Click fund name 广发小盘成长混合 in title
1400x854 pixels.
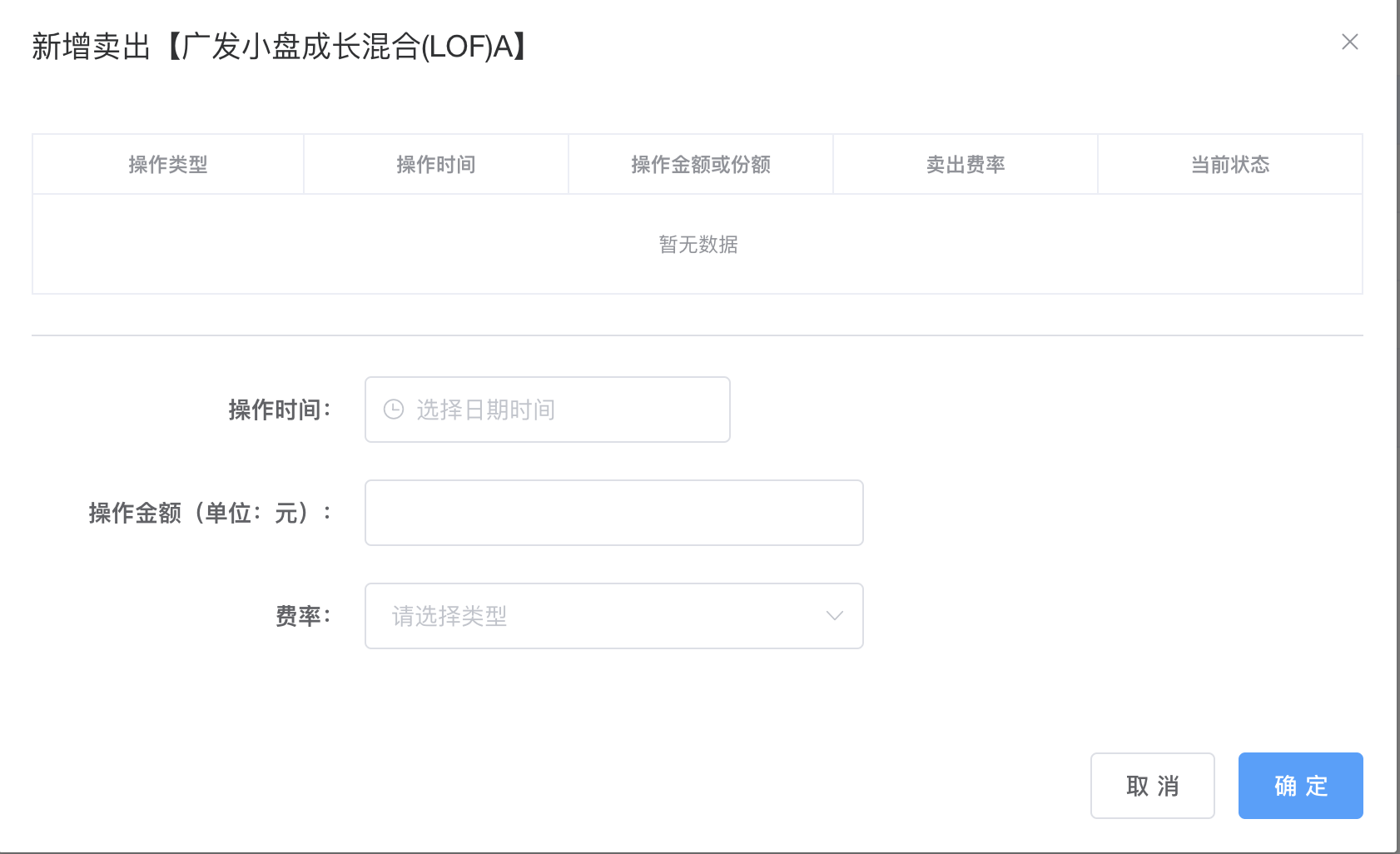pyautogui.click(x=300, y=47)
